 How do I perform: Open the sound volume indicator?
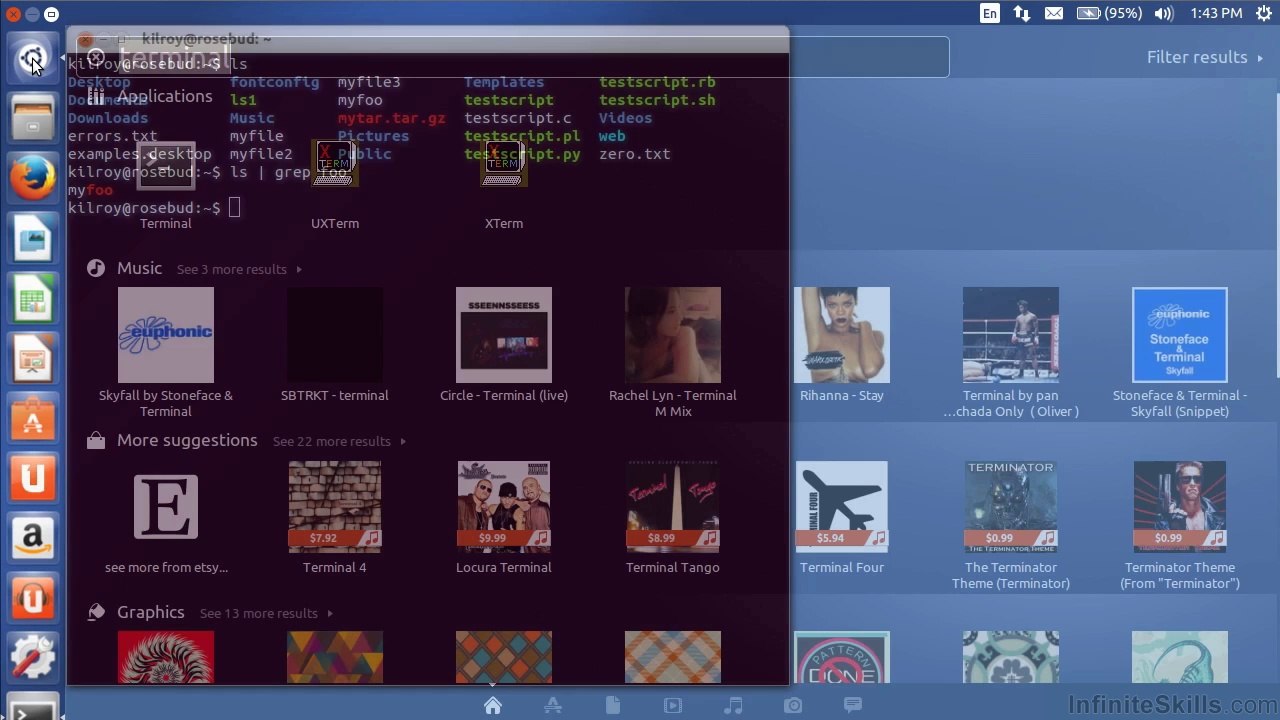click(x=1164, y=13)
